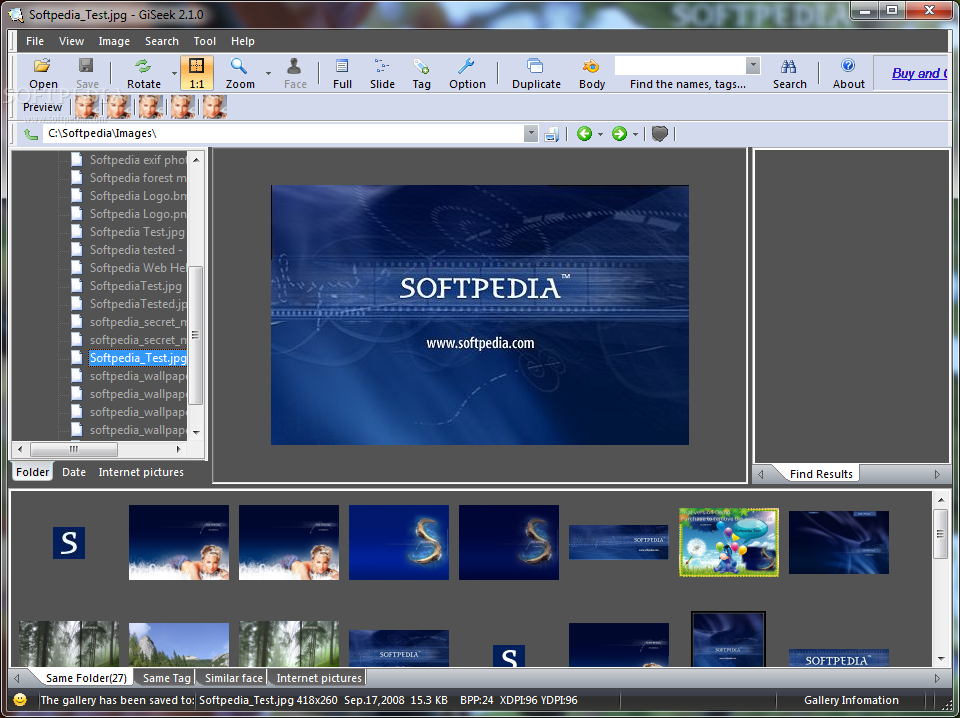Click the gallery vertical scrollbar thumb
The width and height of the screenshot is (960, 718).
pyautogui.click(x=941, y=534)
